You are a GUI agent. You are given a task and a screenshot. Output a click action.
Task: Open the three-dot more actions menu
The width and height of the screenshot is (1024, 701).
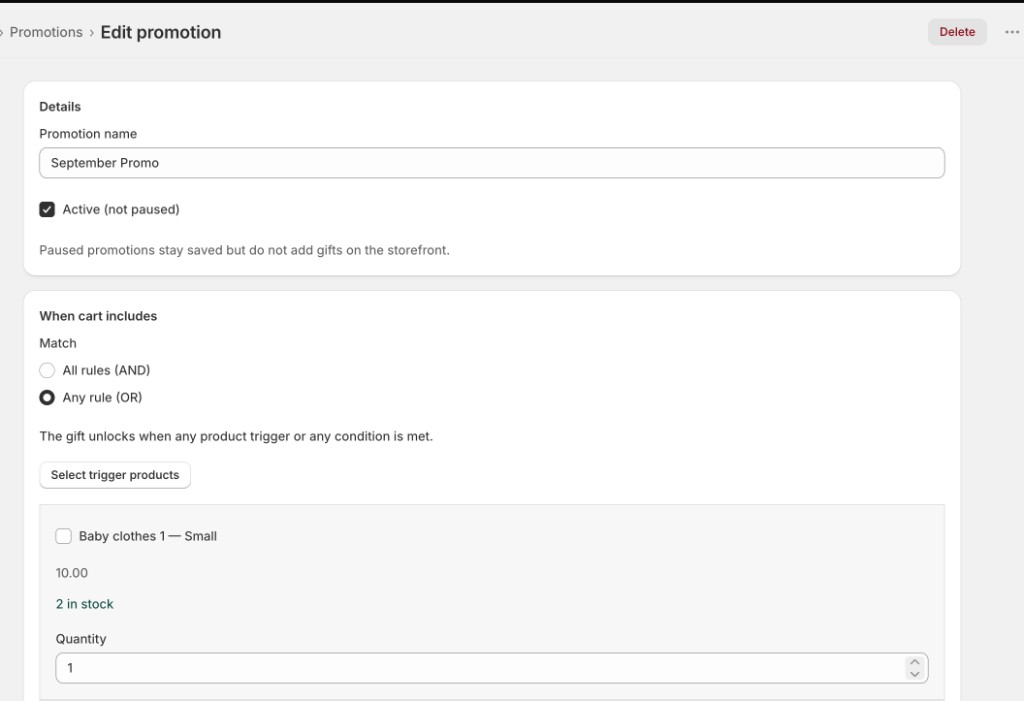click(x=1012, y=32)
